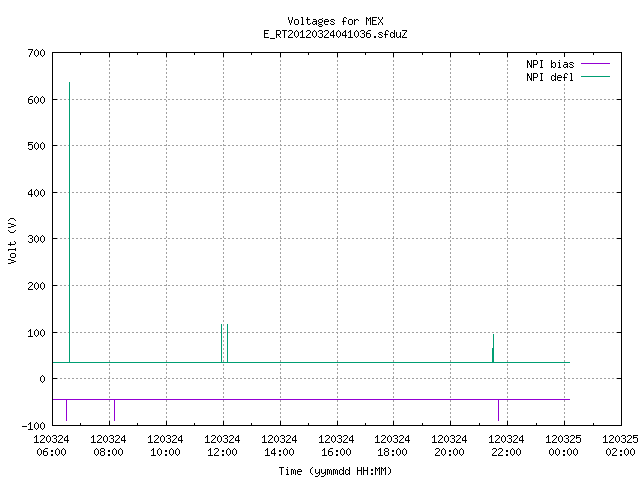The image size is (640, 480).
Task: Click the x-axis tick 120324 22:00
Action: [x=506, y=446]
